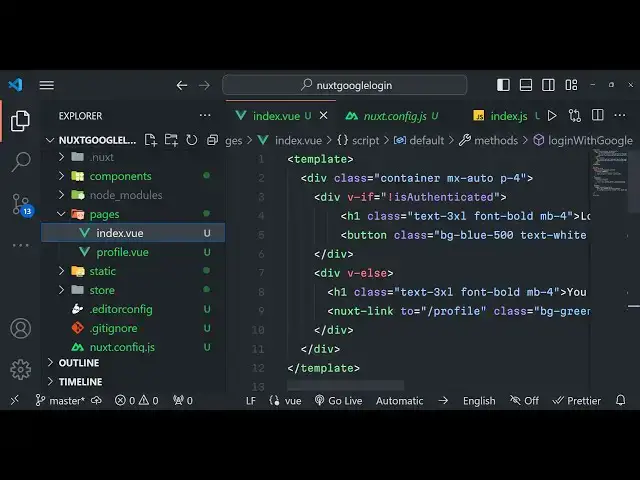Screen dimensions: 640x480
Task: Open profile.vue in Explorer
Action: [133, 252]
